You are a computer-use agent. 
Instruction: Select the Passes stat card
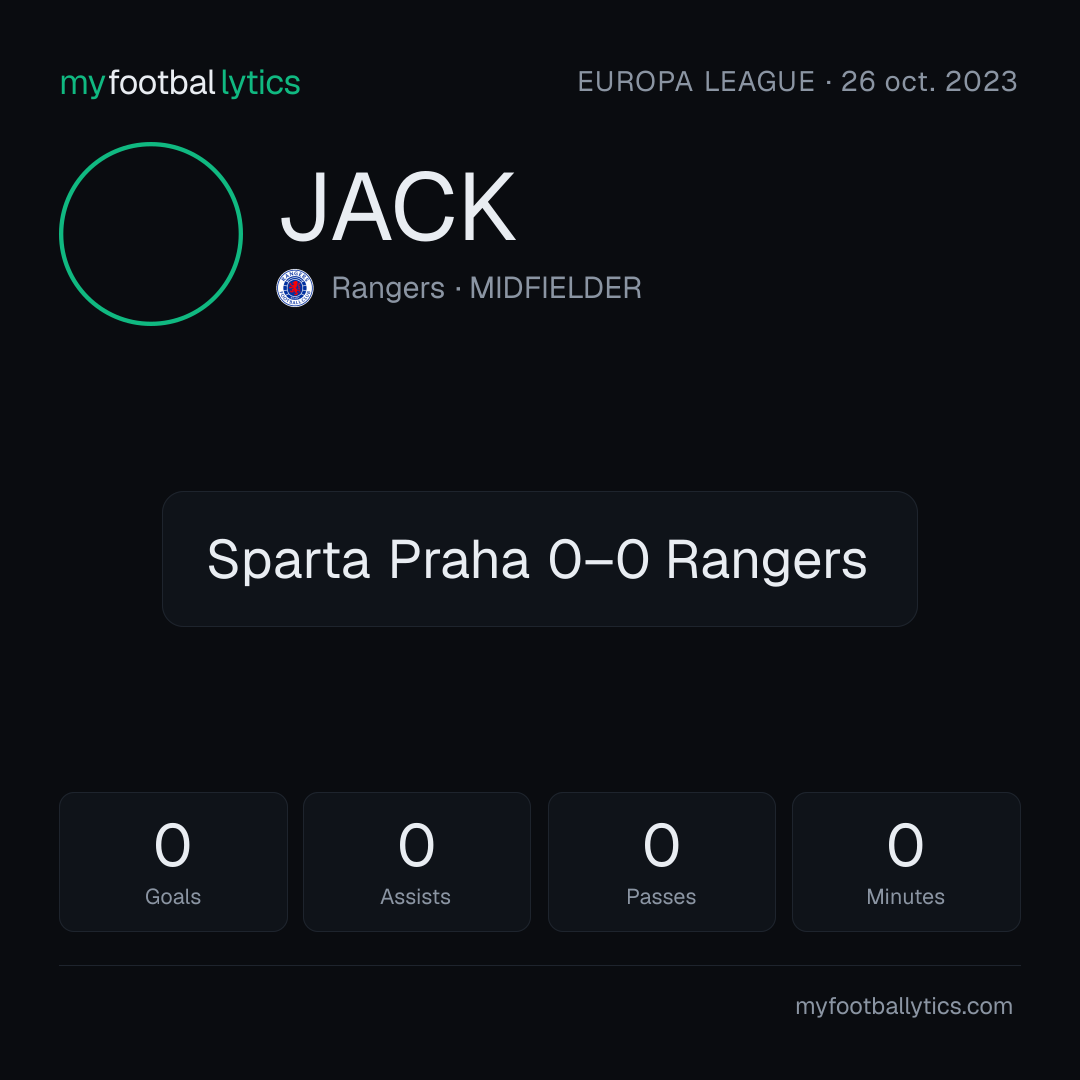(661, 862)
